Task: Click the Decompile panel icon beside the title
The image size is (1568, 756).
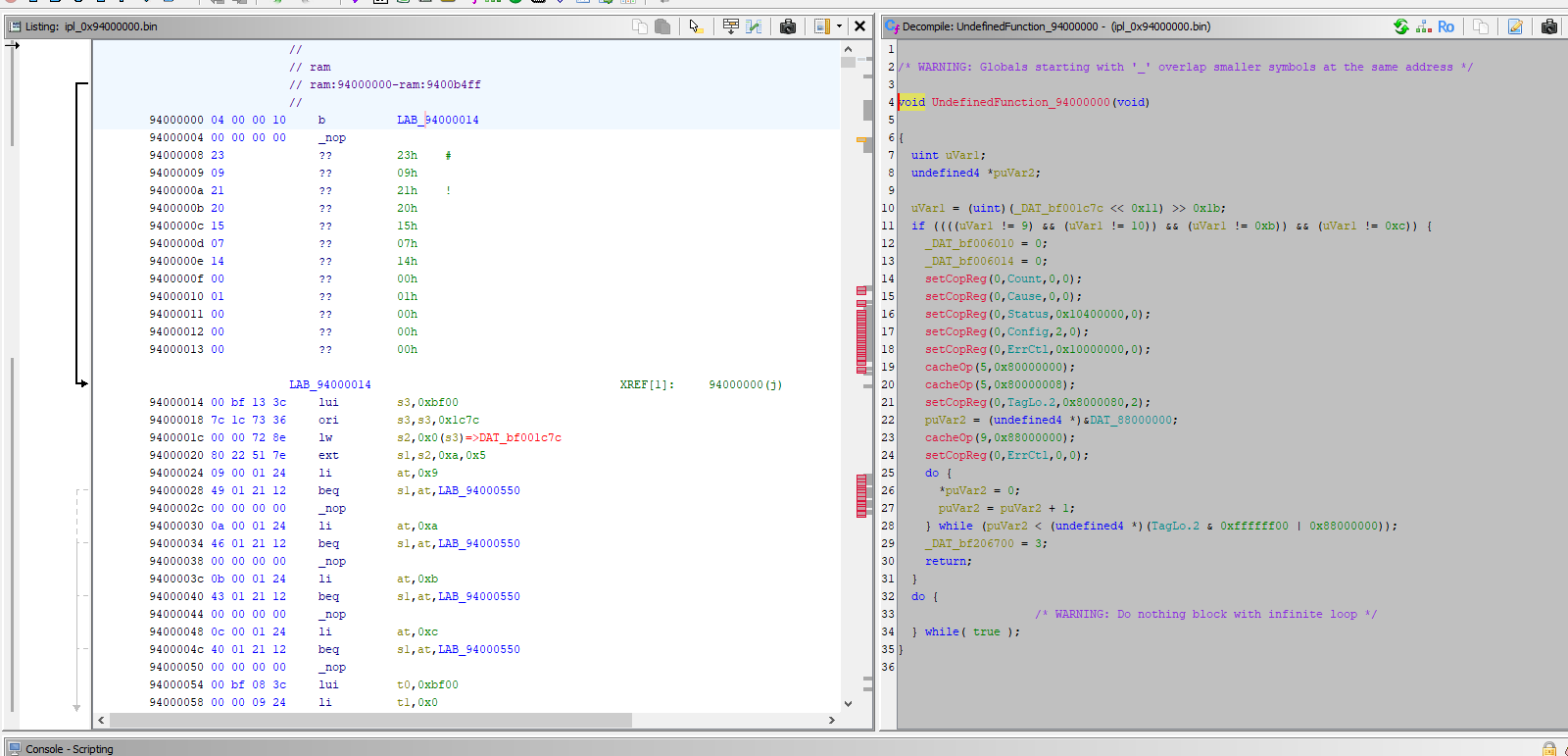Action: pos(892,26)
